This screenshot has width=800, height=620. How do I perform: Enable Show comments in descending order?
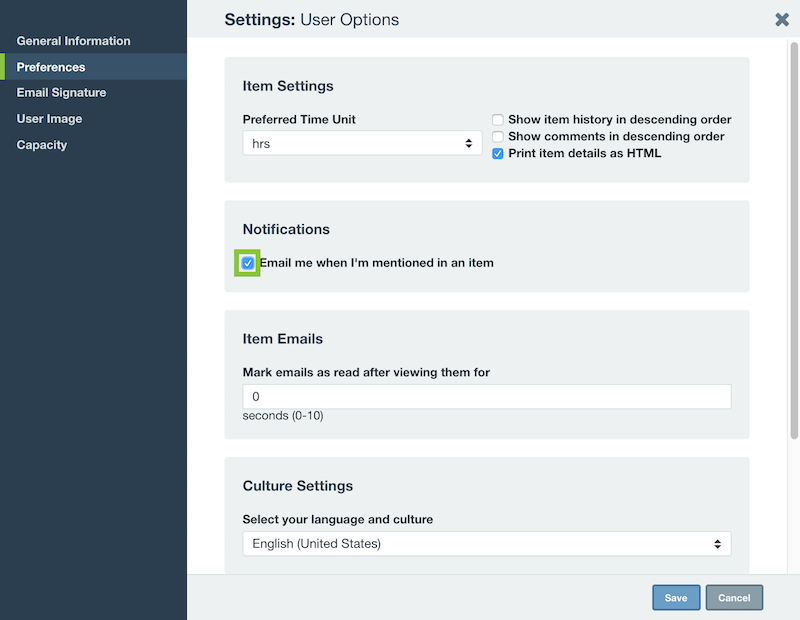coord(497,136)
